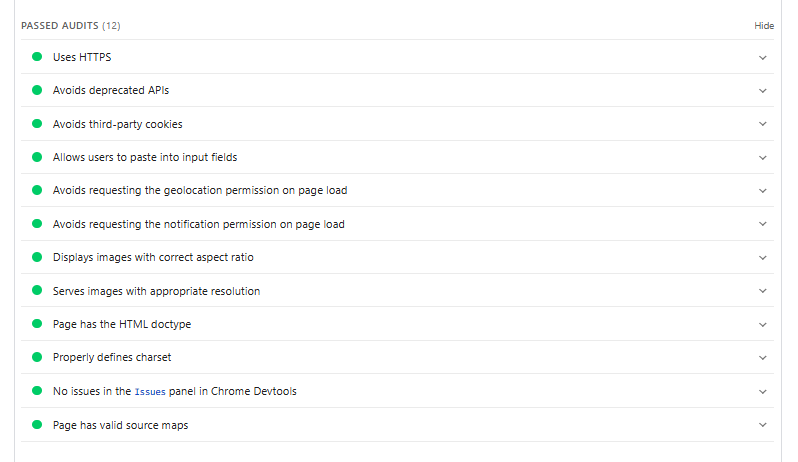Click green dot next to Avoids third-party cookies
Viewport: 798px width, 462px height.
pyautogui.click(x=37, y=124)
